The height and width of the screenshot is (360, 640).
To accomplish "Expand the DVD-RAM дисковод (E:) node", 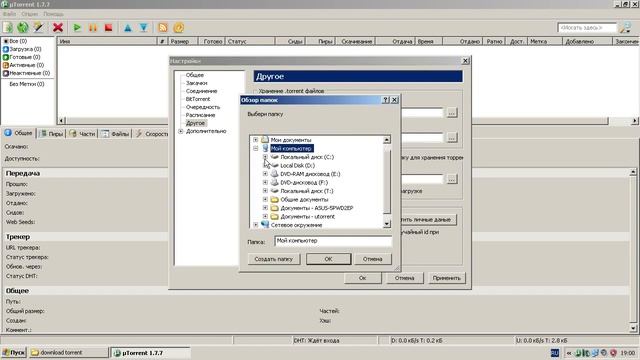I will pyautogui.click(x=265, y=174).
